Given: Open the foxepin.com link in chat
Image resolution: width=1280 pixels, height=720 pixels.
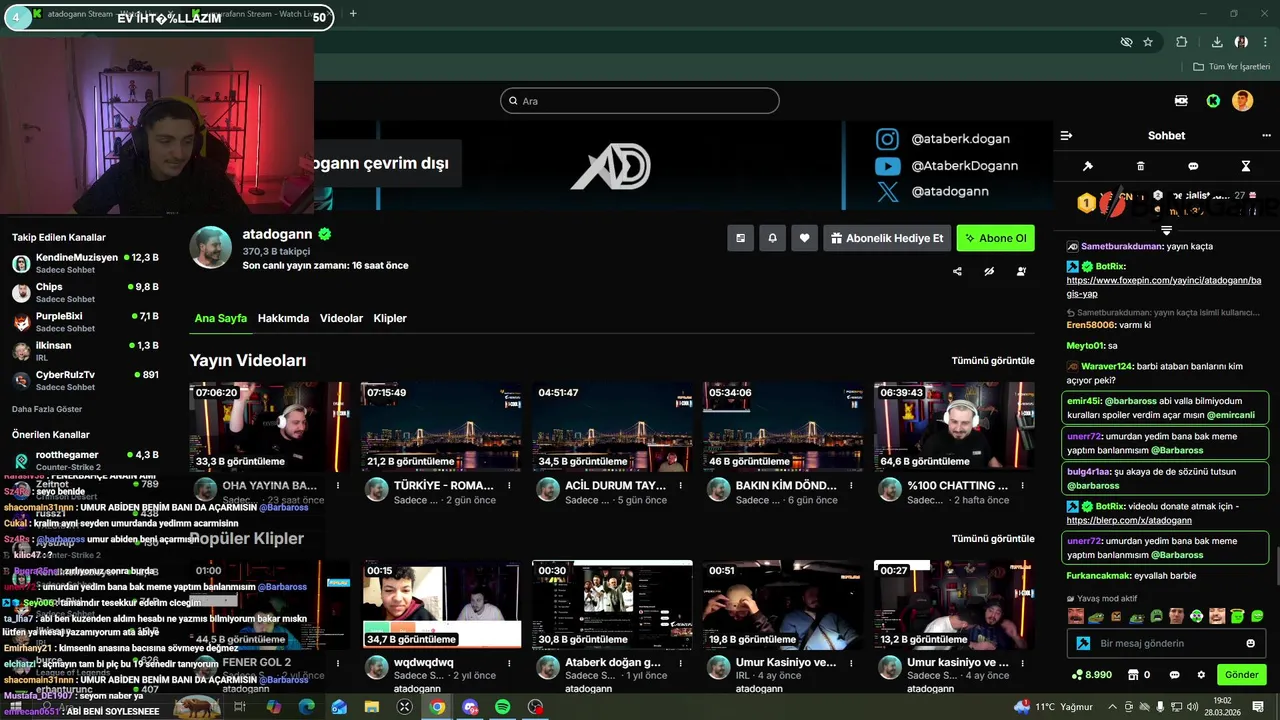Looking at the screenshot, I should point(1163,287).
